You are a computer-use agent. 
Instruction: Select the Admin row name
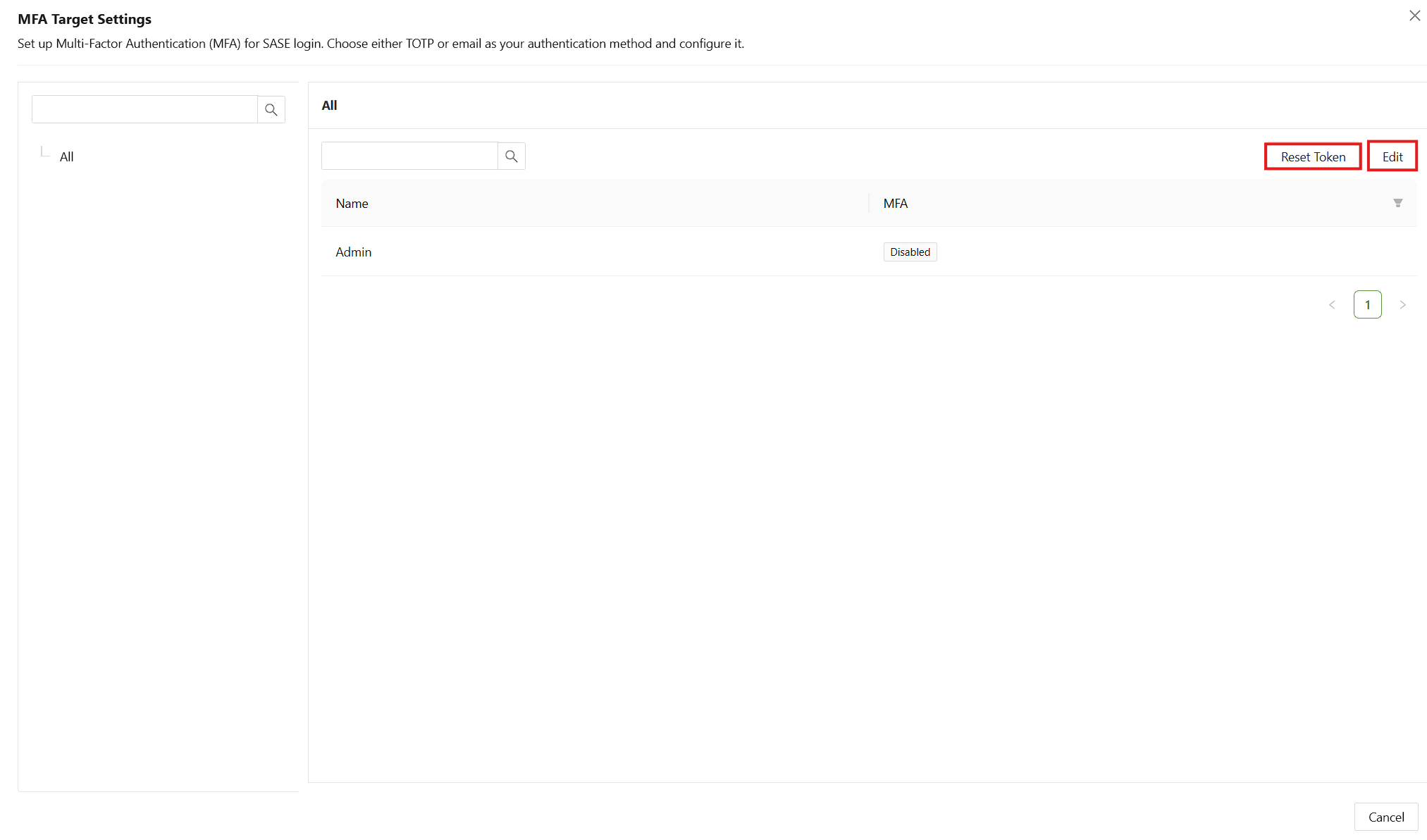coord(353,252)
